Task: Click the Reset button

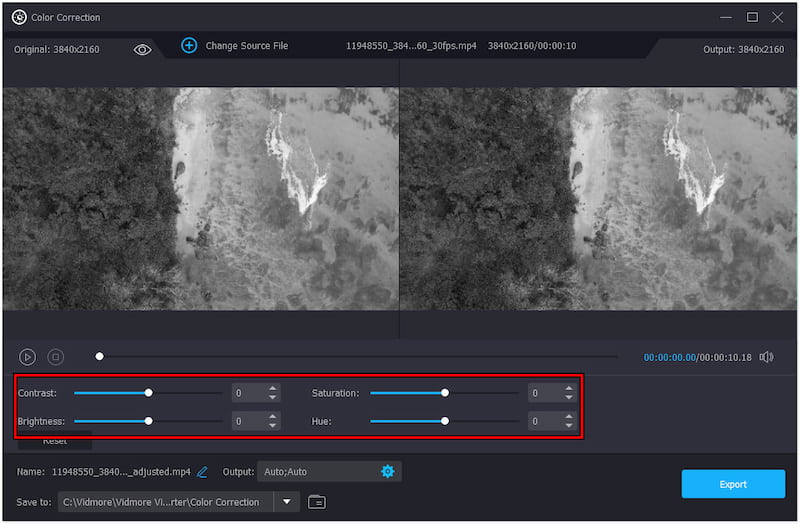Action: tap(55, 441)
